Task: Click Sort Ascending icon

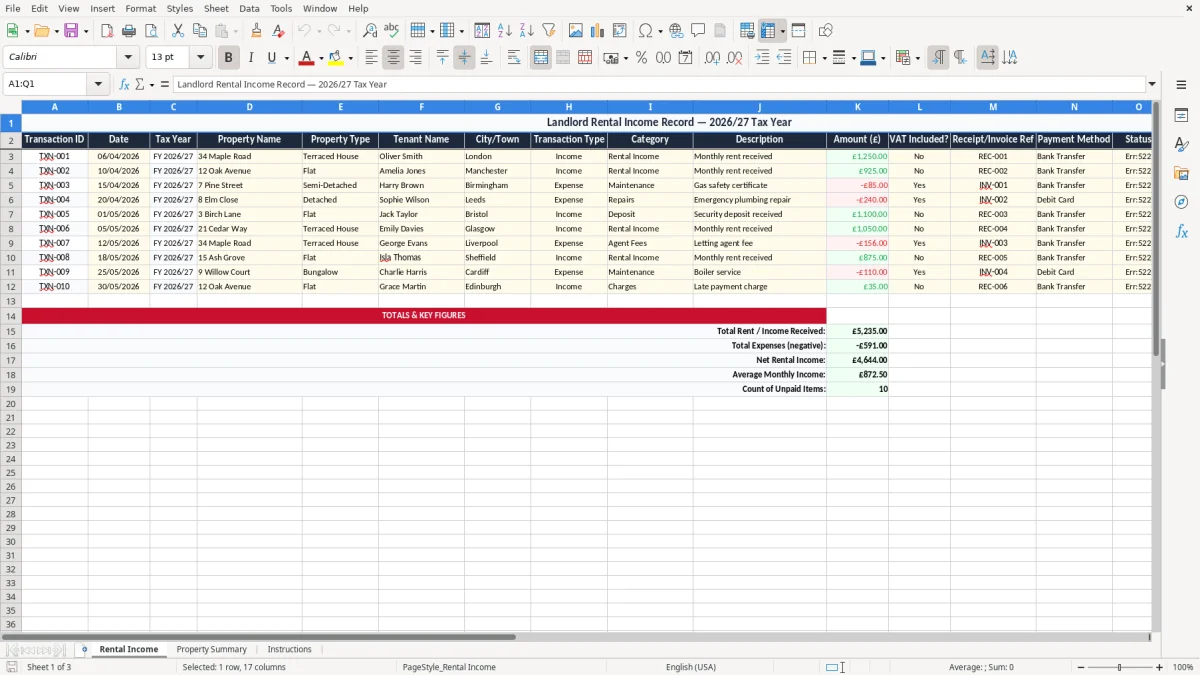Action: click(505, 31)
